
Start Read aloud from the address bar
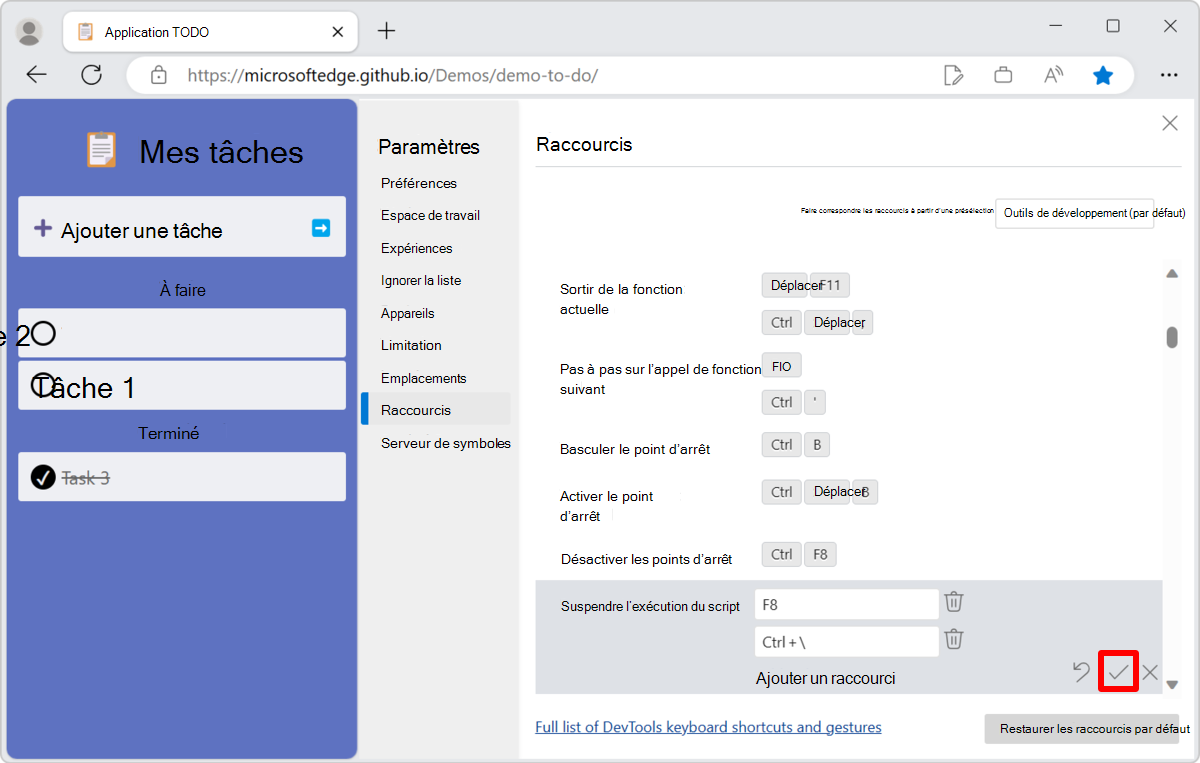click(x=1053, y=74)
